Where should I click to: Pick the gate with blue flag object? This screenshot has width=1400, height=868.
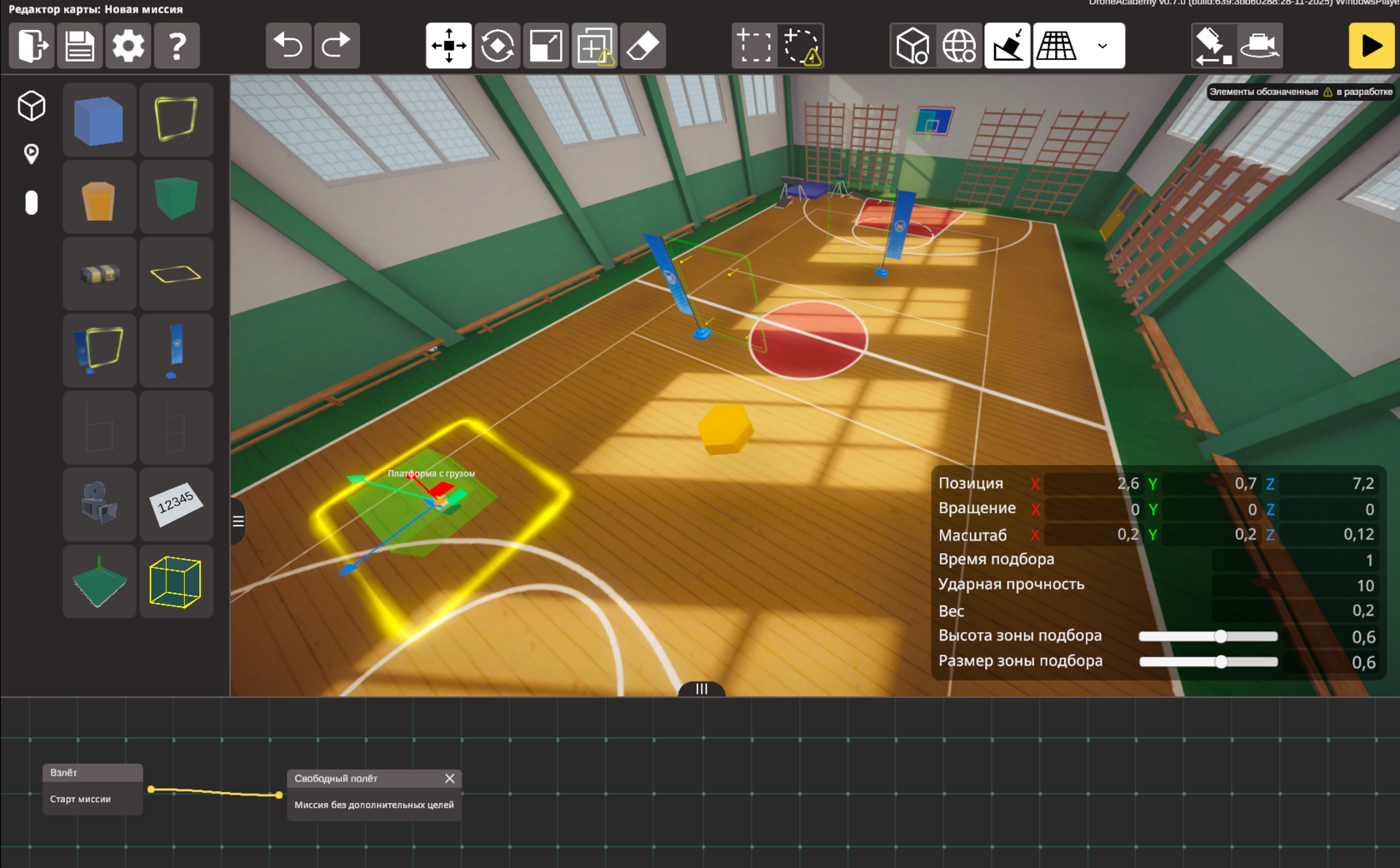99,351
